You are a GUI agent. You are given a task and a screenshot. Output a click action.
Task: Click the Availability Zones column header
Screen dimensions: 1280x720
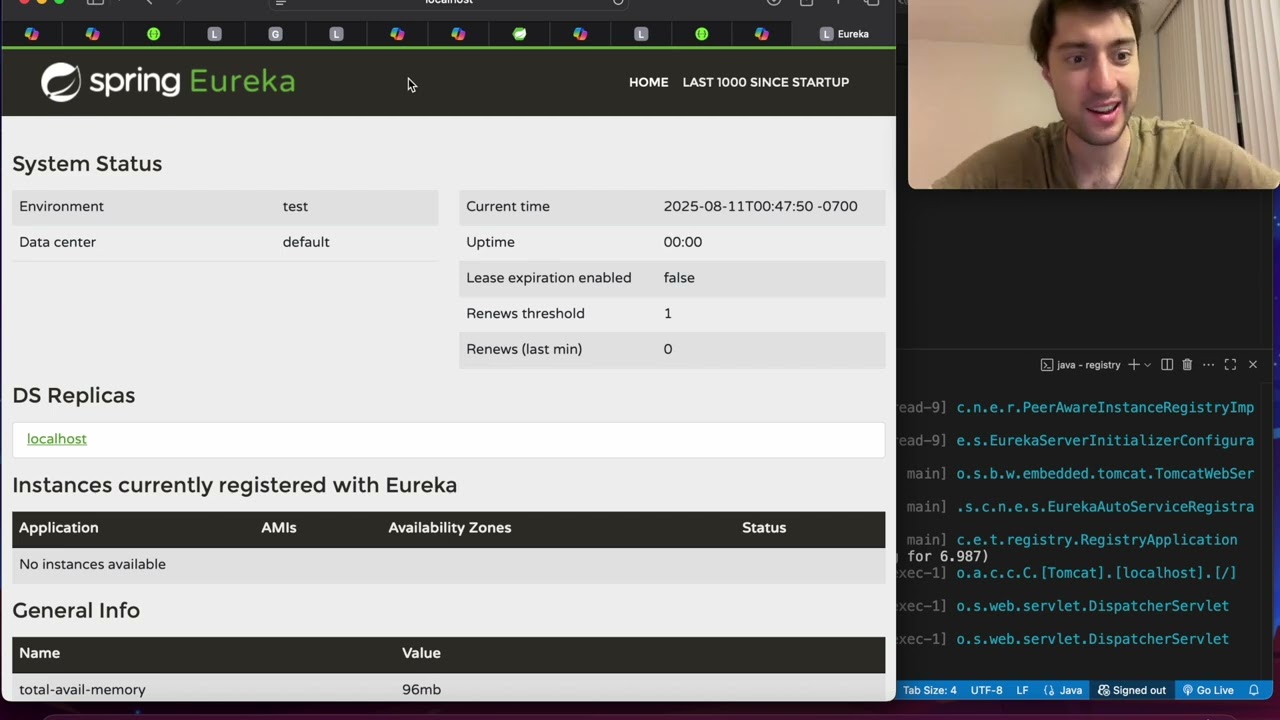click(450, 528)
